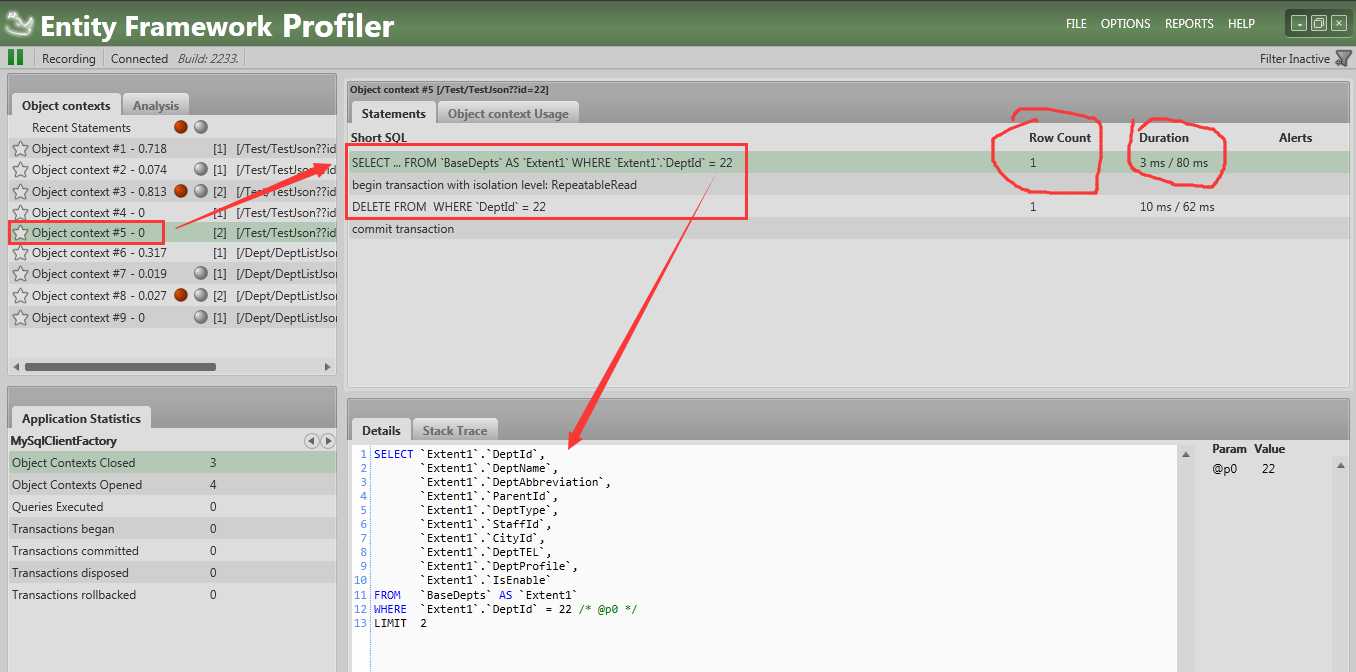Viewport: 1356px width, 672px height.
Task: Select the Application Statistics tab
Action: click(81, 419)
